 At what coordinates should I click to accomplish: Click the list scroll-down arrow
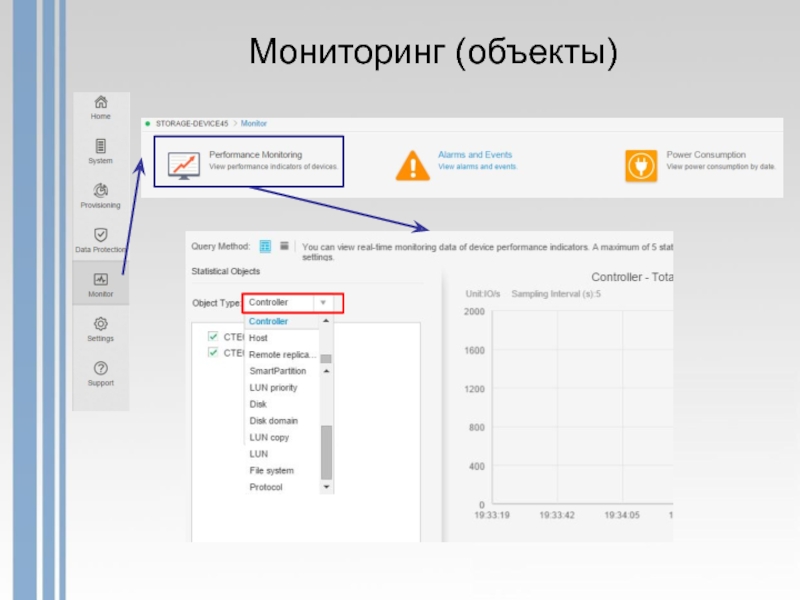click(x=326, y=487)
